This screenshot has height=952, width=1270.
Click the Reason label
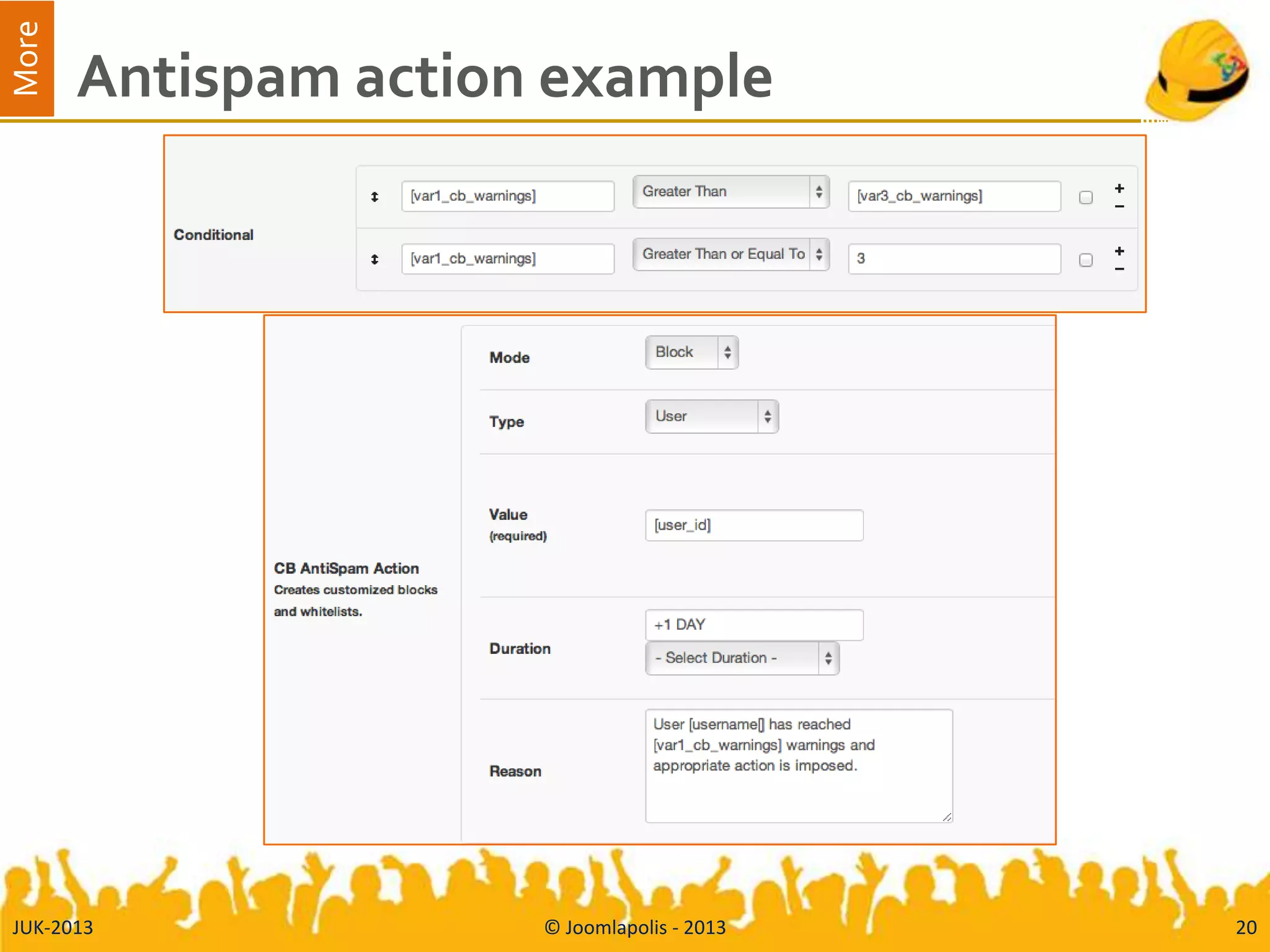(x=515, y=772)
